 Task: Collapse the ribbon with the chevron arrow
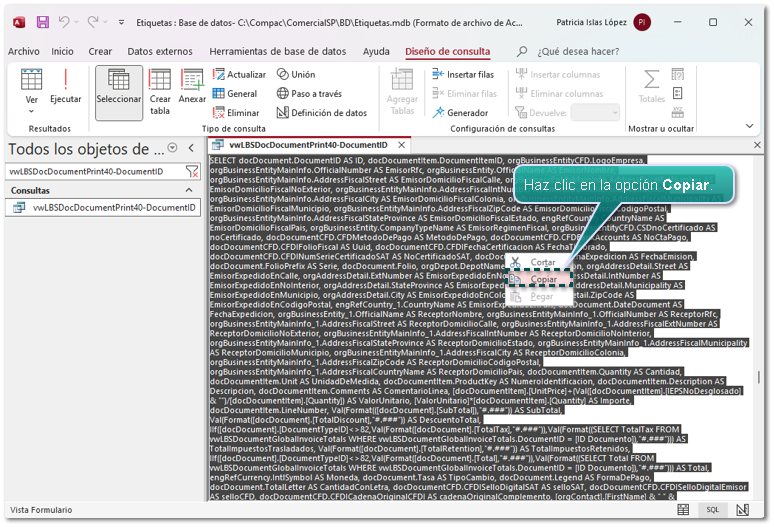tap(751, 127)
